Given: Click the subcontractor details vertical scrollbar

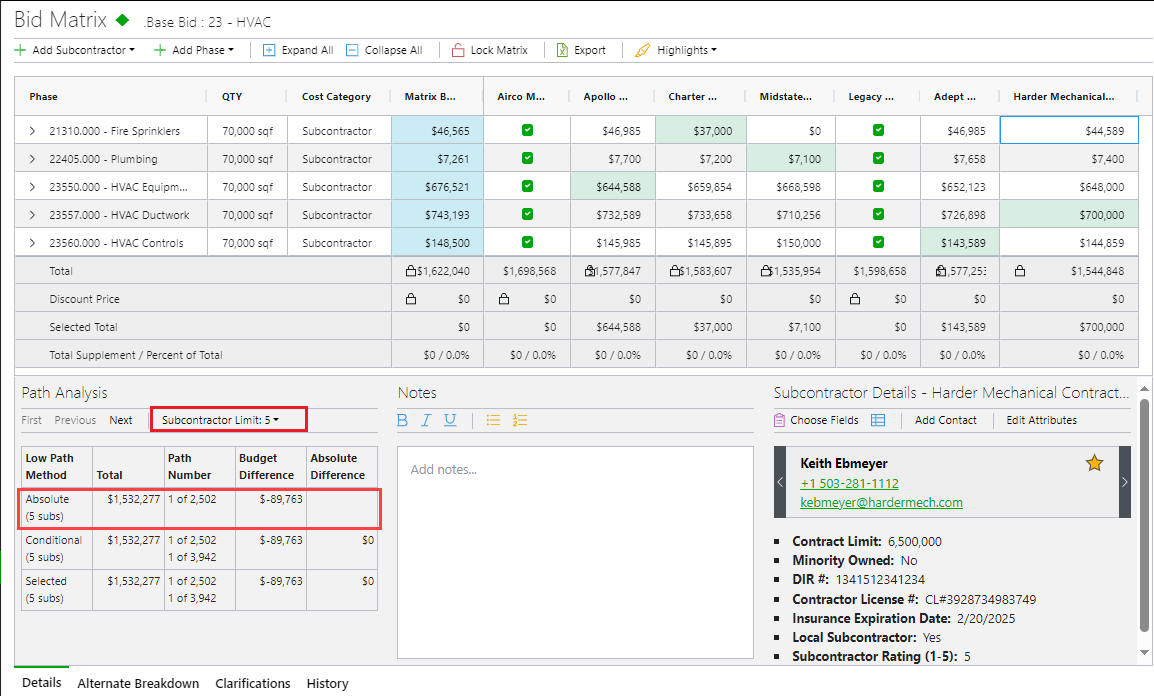Looking at the screenshot, I should (1143, 520).
